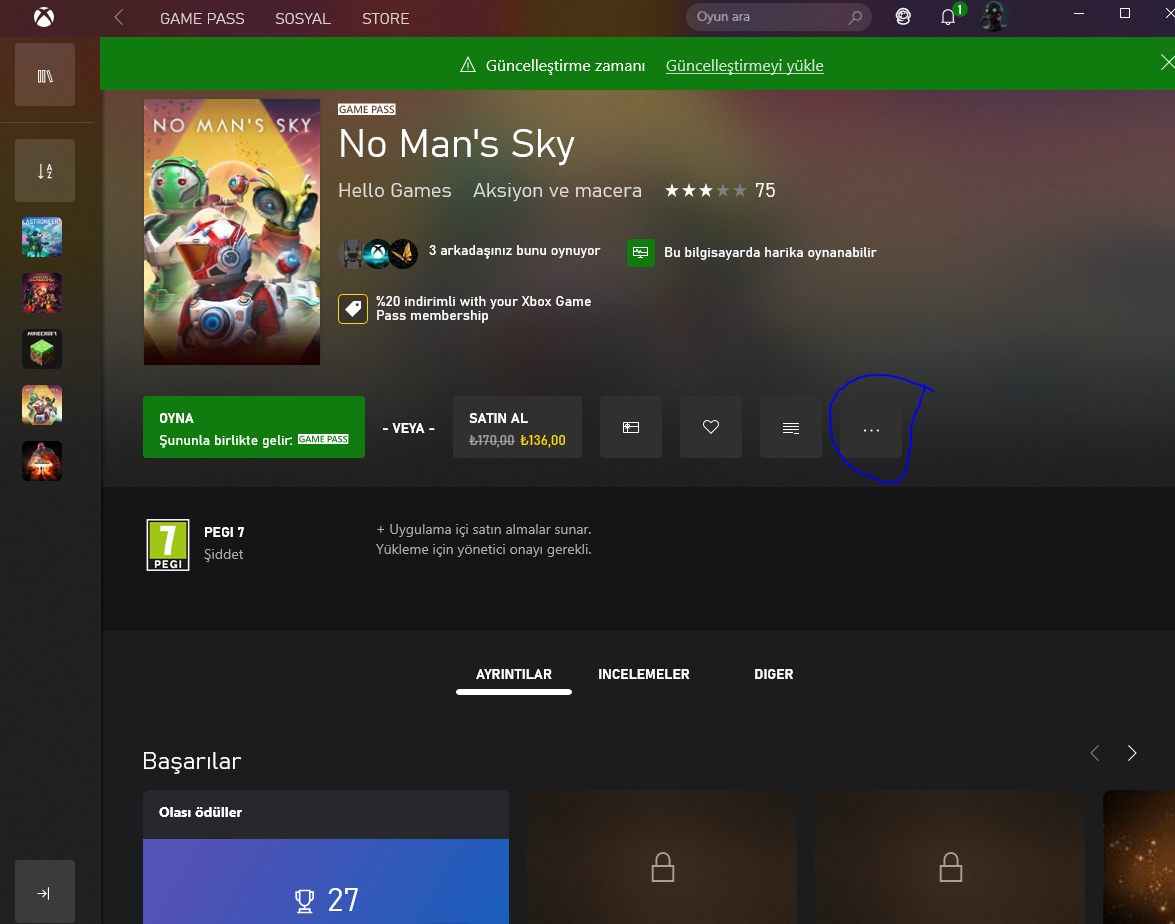The height and width of the screenshot is (924, 1175).
Task: Click the Başarılar section heading
Action: [192, 761]
